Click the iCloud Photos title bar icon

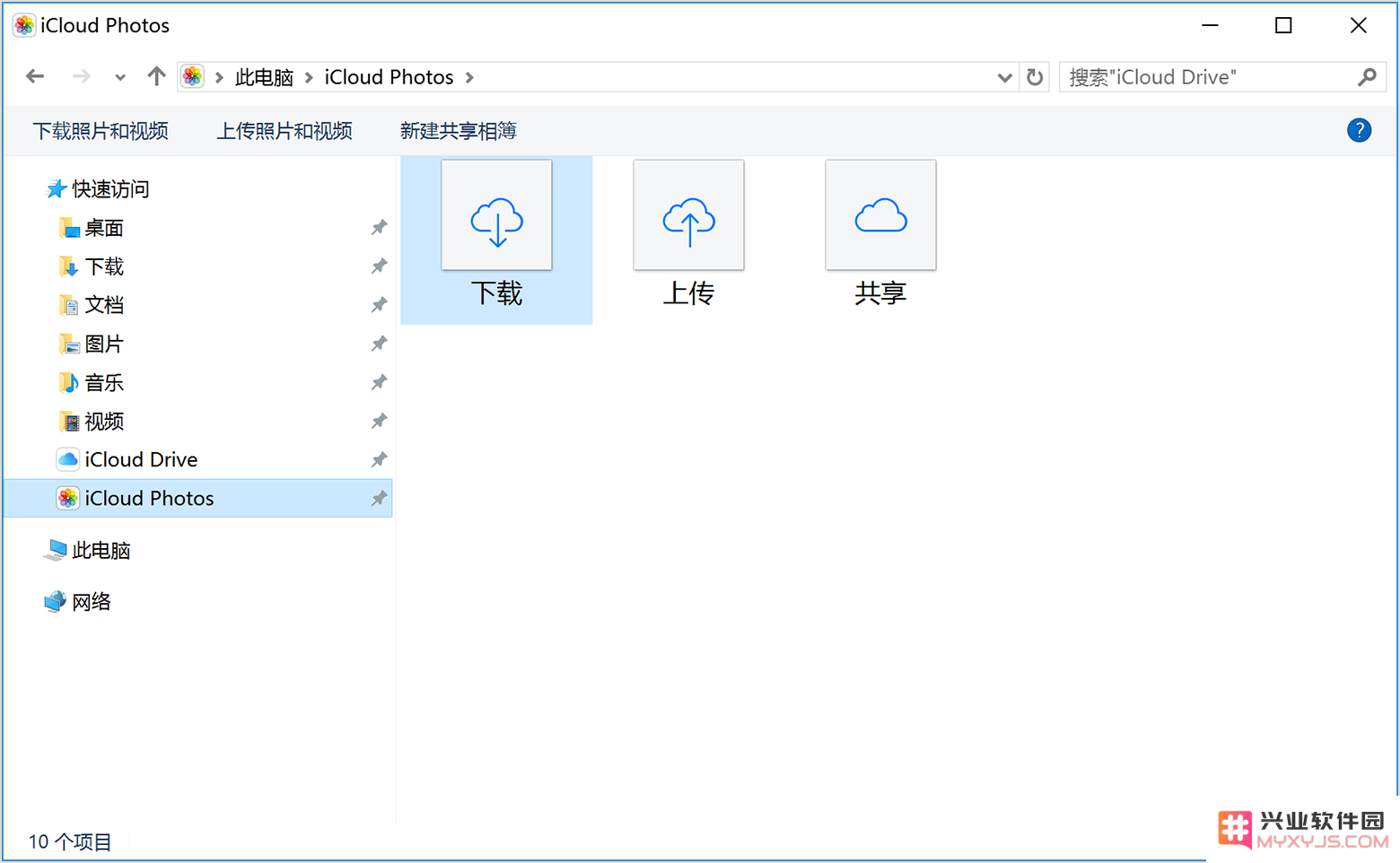24,25
